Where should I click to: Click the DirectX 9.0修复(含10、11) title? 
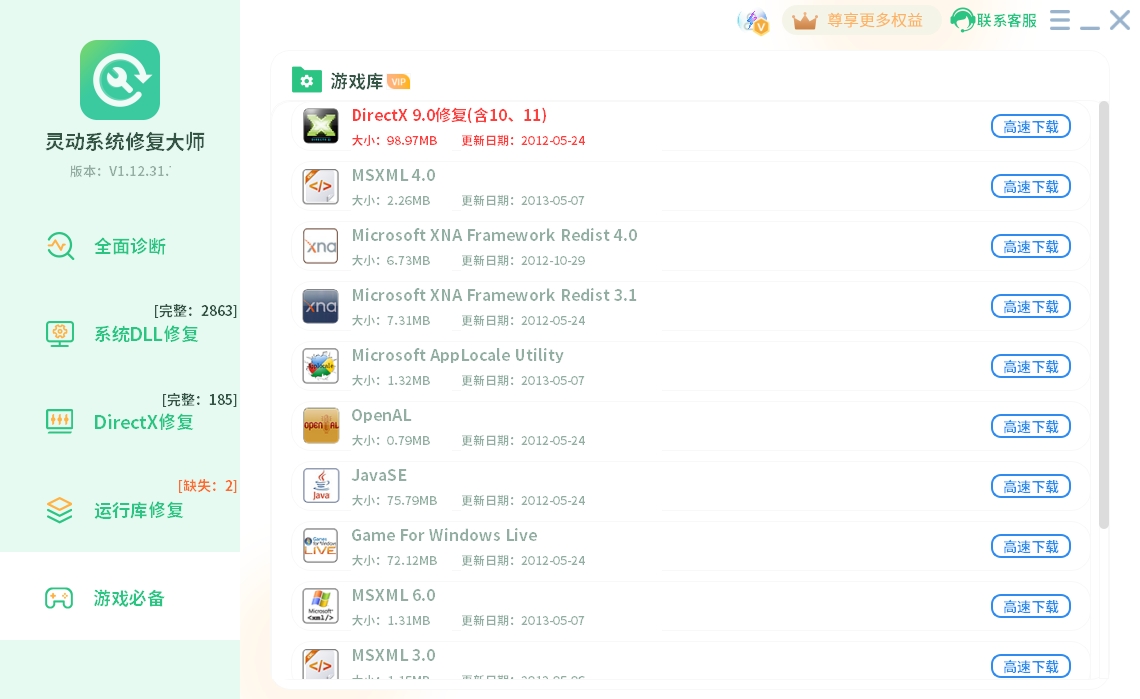[x=449, y=115]
